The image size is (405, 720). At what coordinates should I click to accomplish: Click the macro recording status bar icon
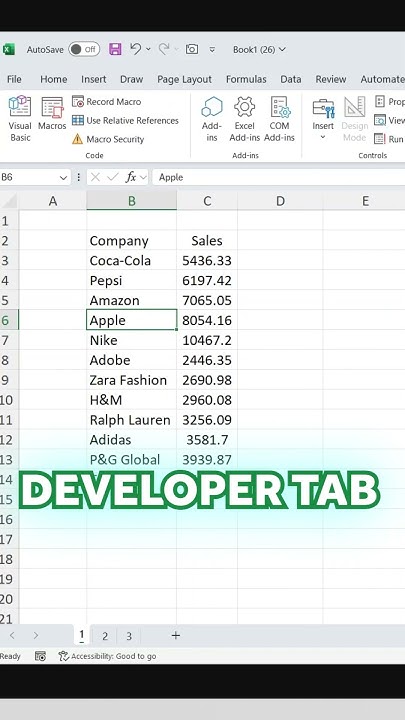coord(40,656)
